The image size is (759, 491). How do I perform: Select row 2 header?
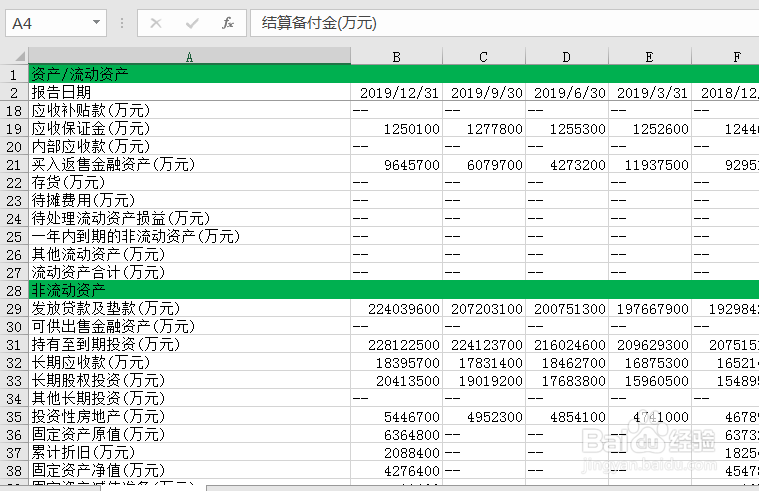coord(14,92)
